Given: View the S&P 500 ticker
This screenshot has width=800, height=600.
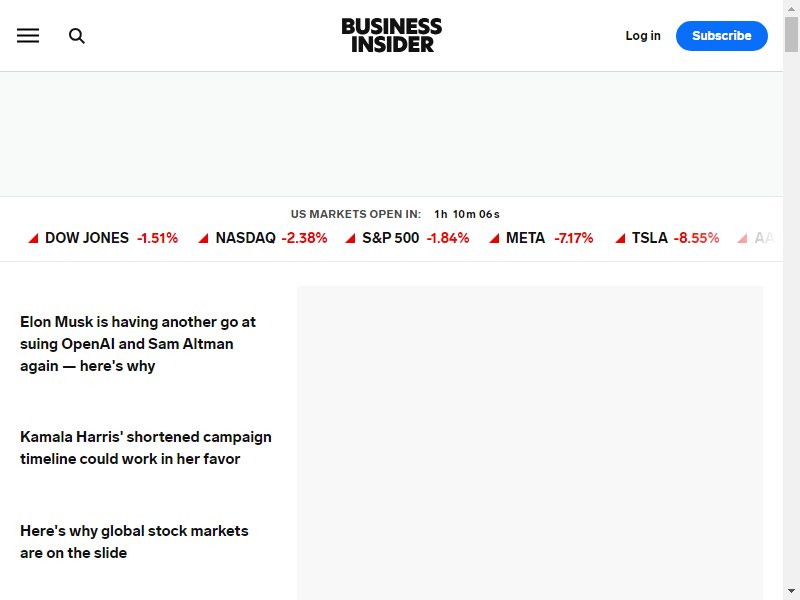Looking at the screenshot, I should 407,238.
